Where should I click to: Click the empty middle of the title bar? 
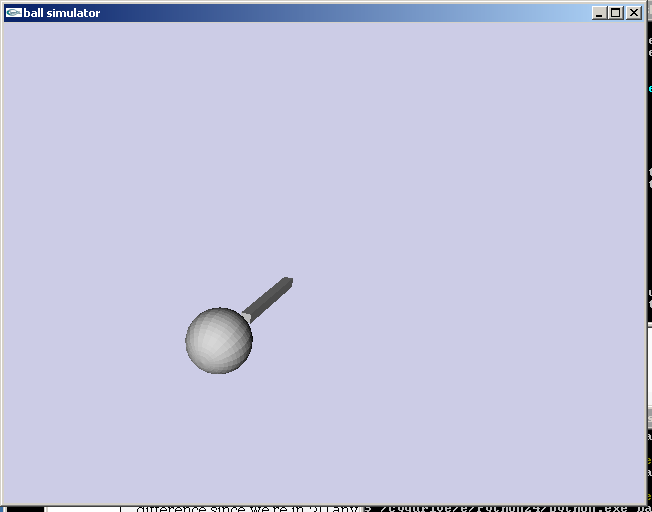[x=340, y=13]
